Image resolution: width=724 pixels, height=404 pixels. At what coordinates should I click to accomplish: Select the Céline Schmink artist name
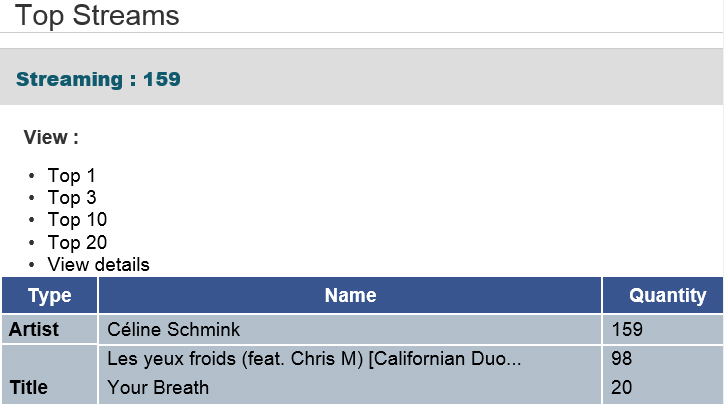(x=174, y=329)
